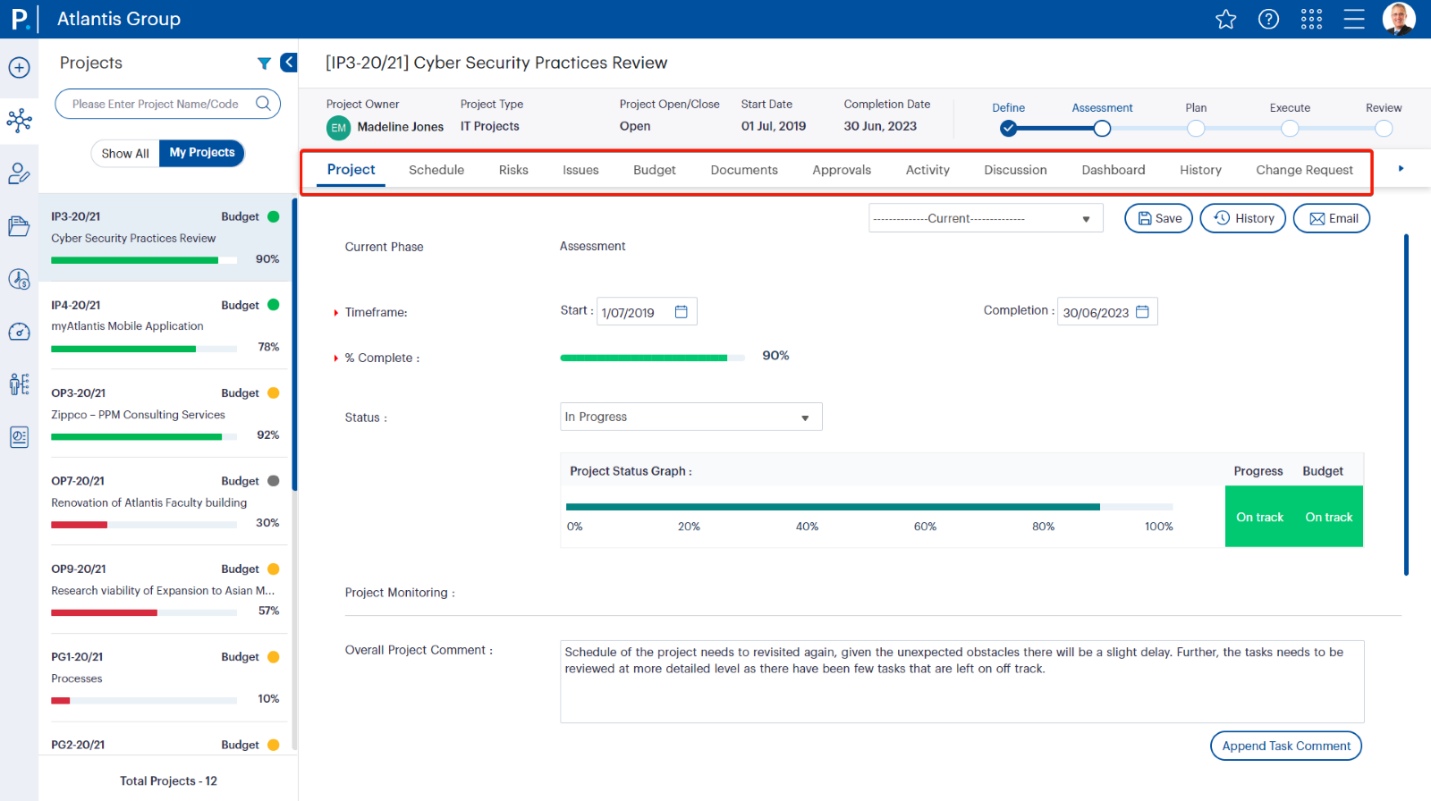The image size is (1431, 801).
Task: Open the projects network icon in sidebar
Action: point(19,121)
